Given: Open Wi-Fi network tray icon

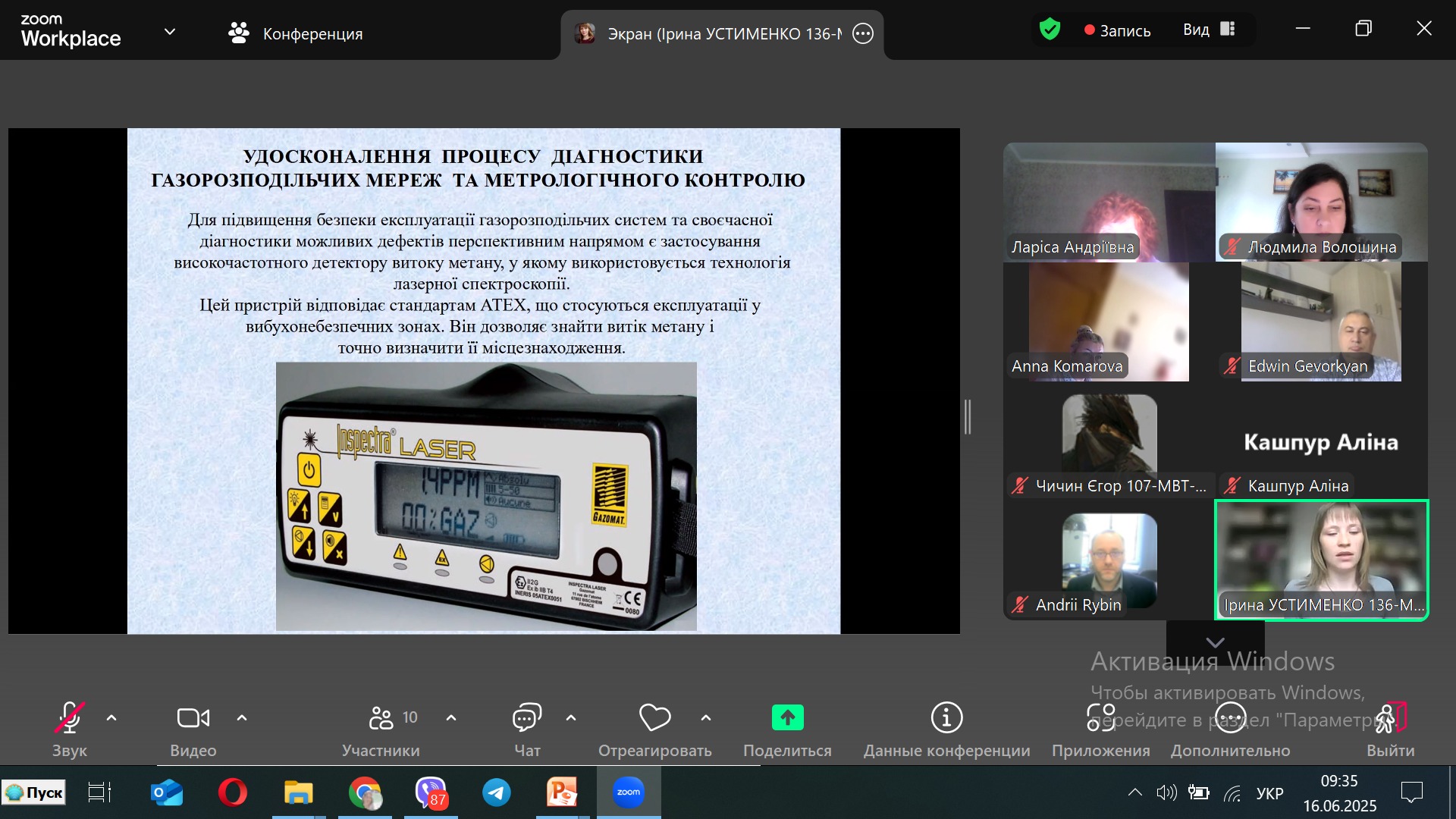Looking at the screenshot, I should pos(1232,793).
